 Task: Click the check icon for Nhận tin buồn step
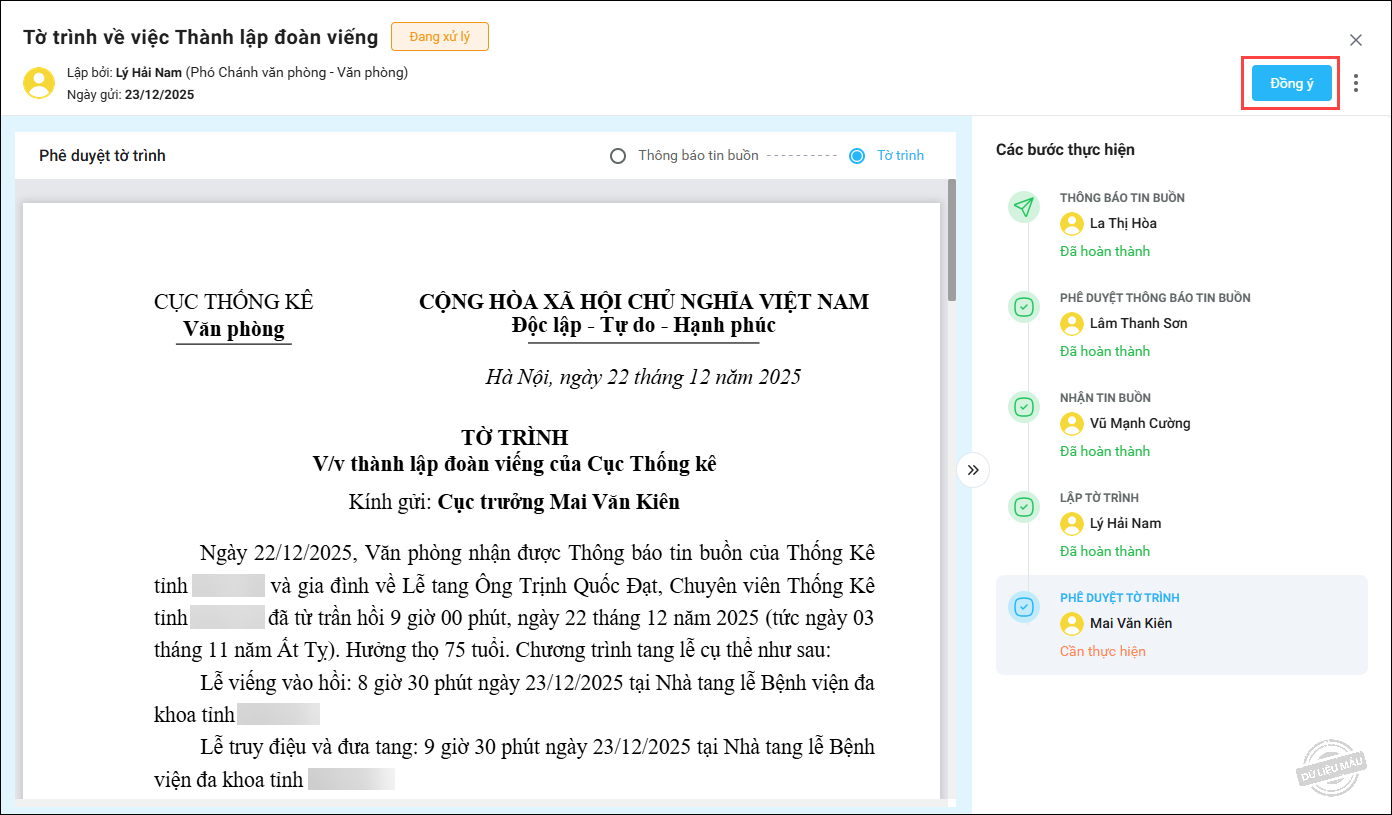1023,407
